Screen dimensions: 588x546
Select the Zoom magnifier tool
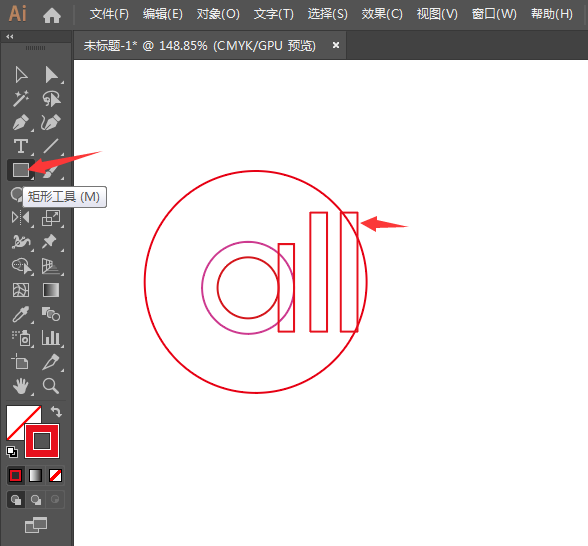click(51, 386)
